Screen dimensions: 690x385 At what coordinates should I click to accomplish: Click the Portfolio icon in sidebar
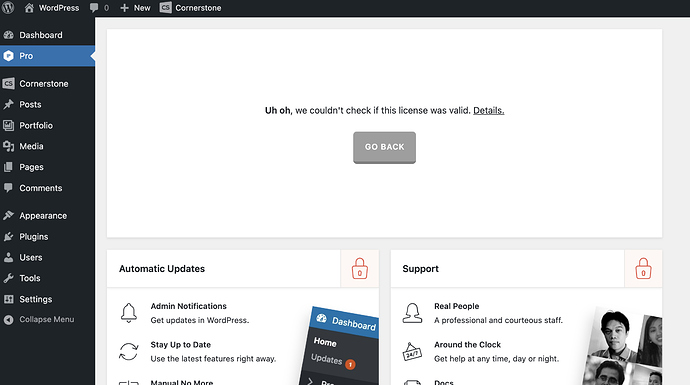(x=8, y=125)
